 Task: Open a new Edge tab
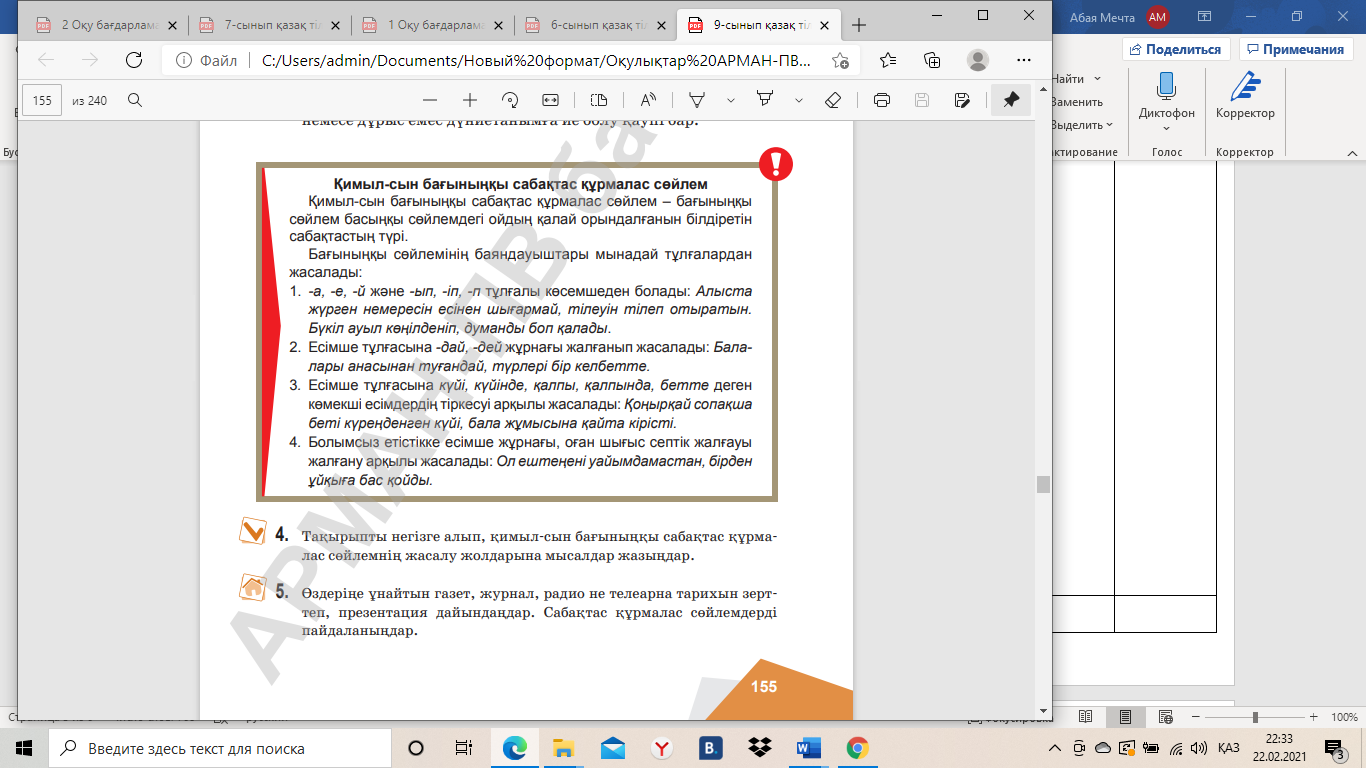pos(858,25)
